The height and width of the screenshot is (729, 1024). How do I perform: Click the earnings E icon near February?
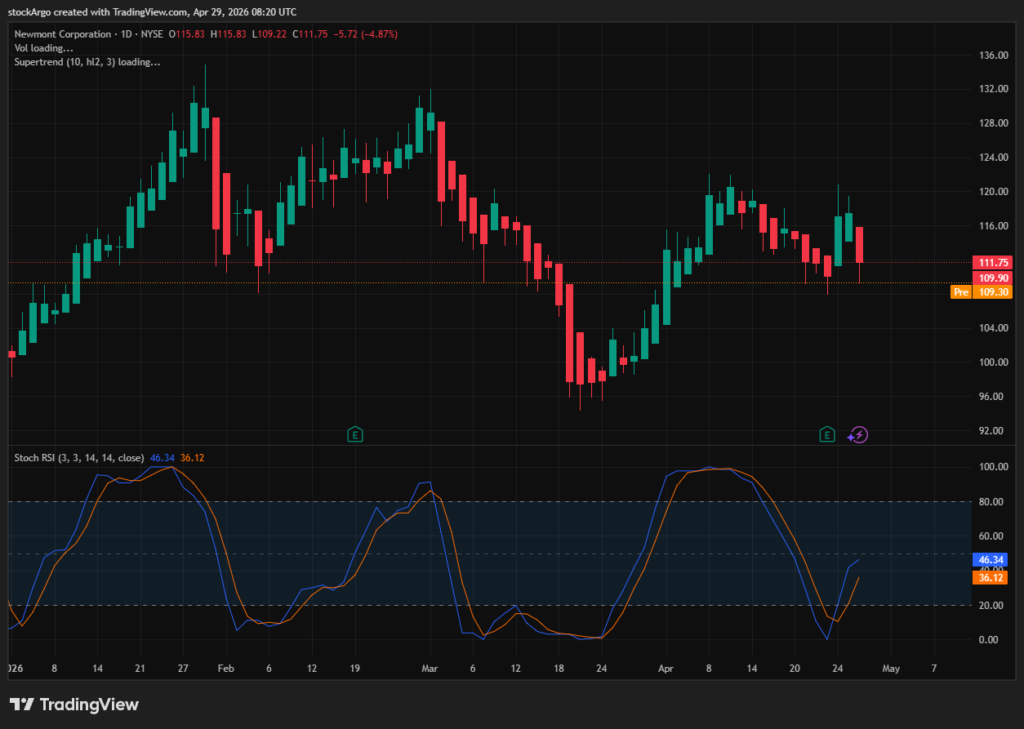[x=355, y=434]
